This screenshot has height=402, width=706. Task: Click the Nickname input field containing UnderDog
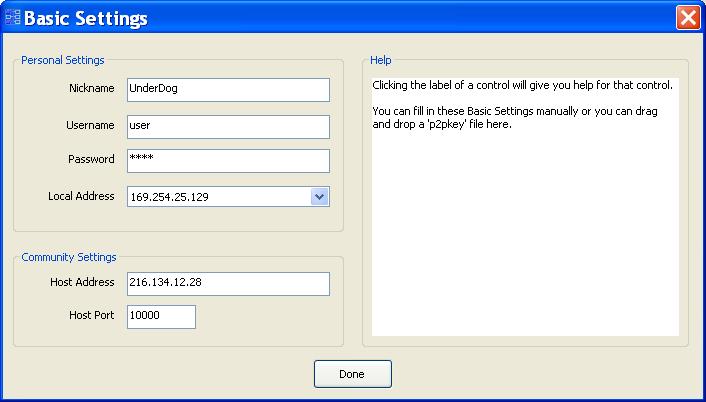[x=228, y=90]
